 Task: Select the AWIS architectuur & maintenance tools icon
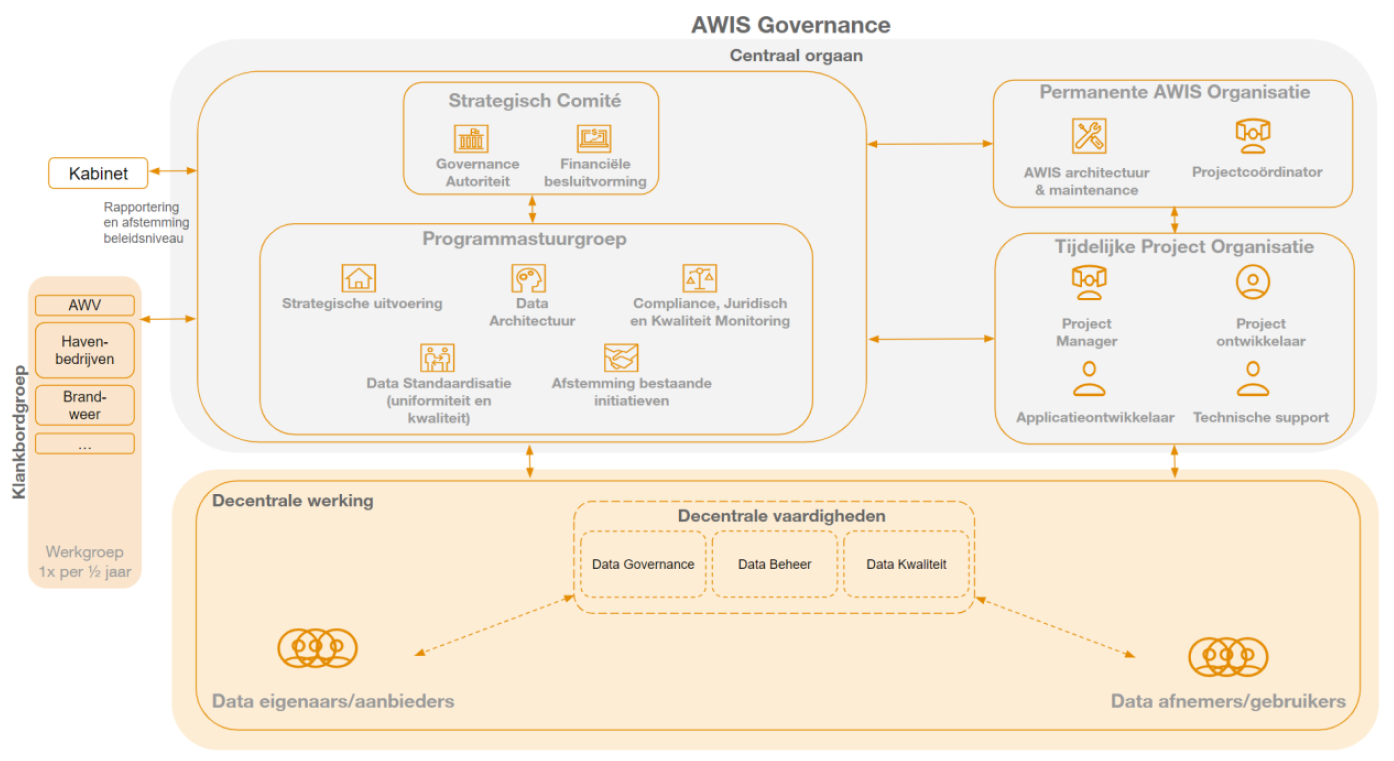[1089, 136]
